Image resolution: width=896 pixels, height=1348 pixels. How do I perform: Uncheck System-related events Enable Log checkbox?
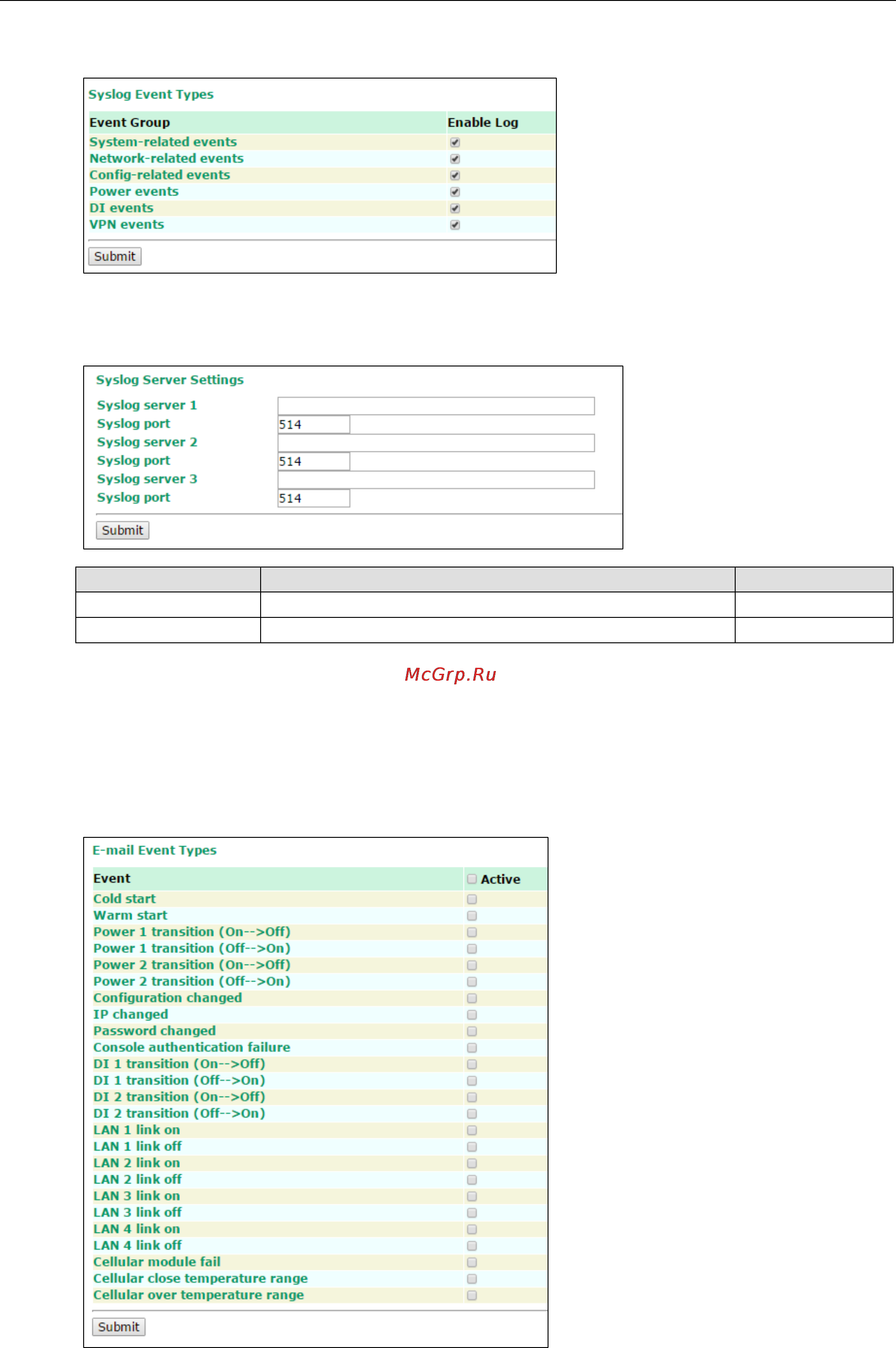point(455,142)
